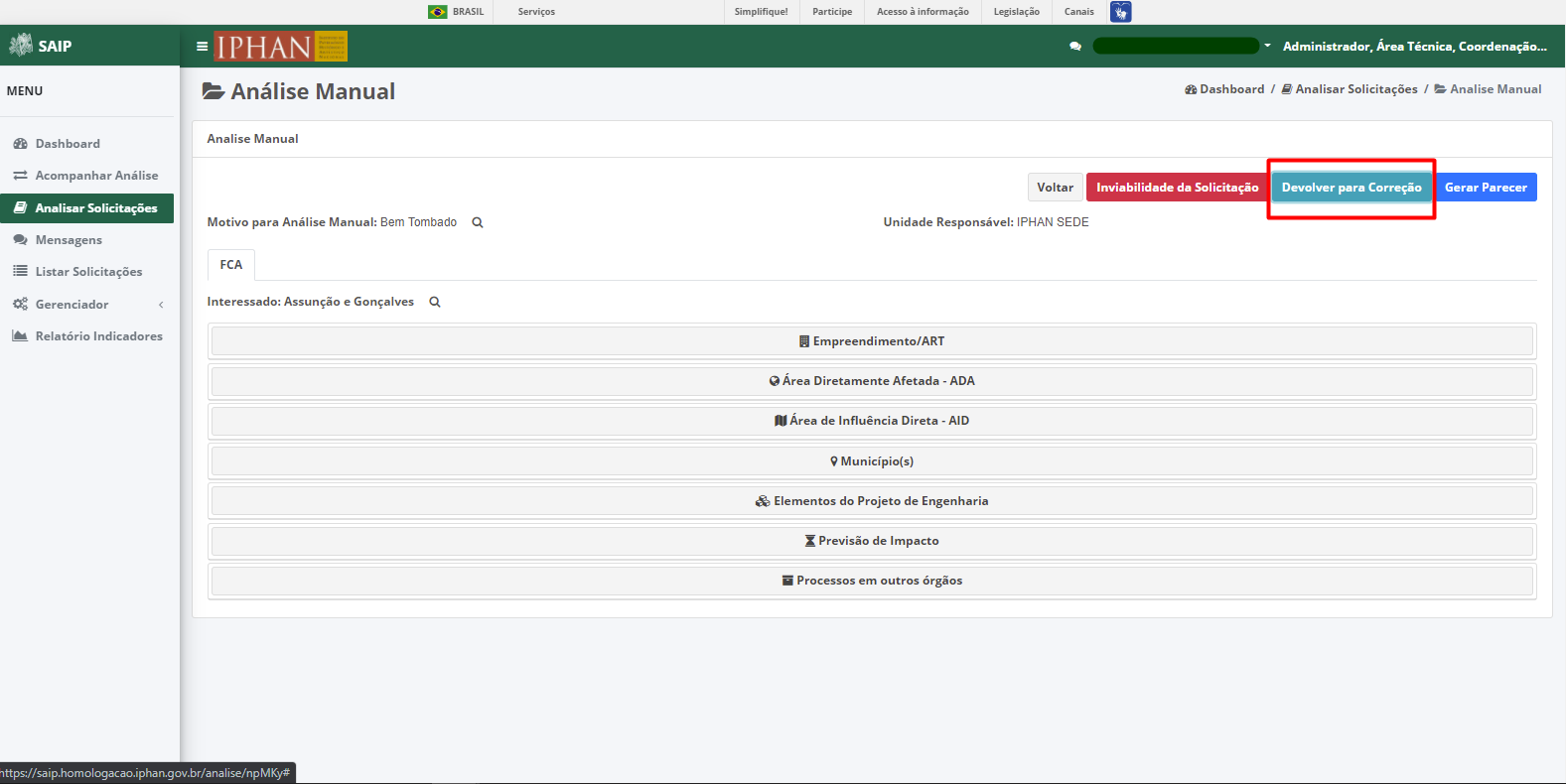Click the BRASIL text link
Screen dimensions: 1566x784
pyautogui.click(x=468, y=12)
